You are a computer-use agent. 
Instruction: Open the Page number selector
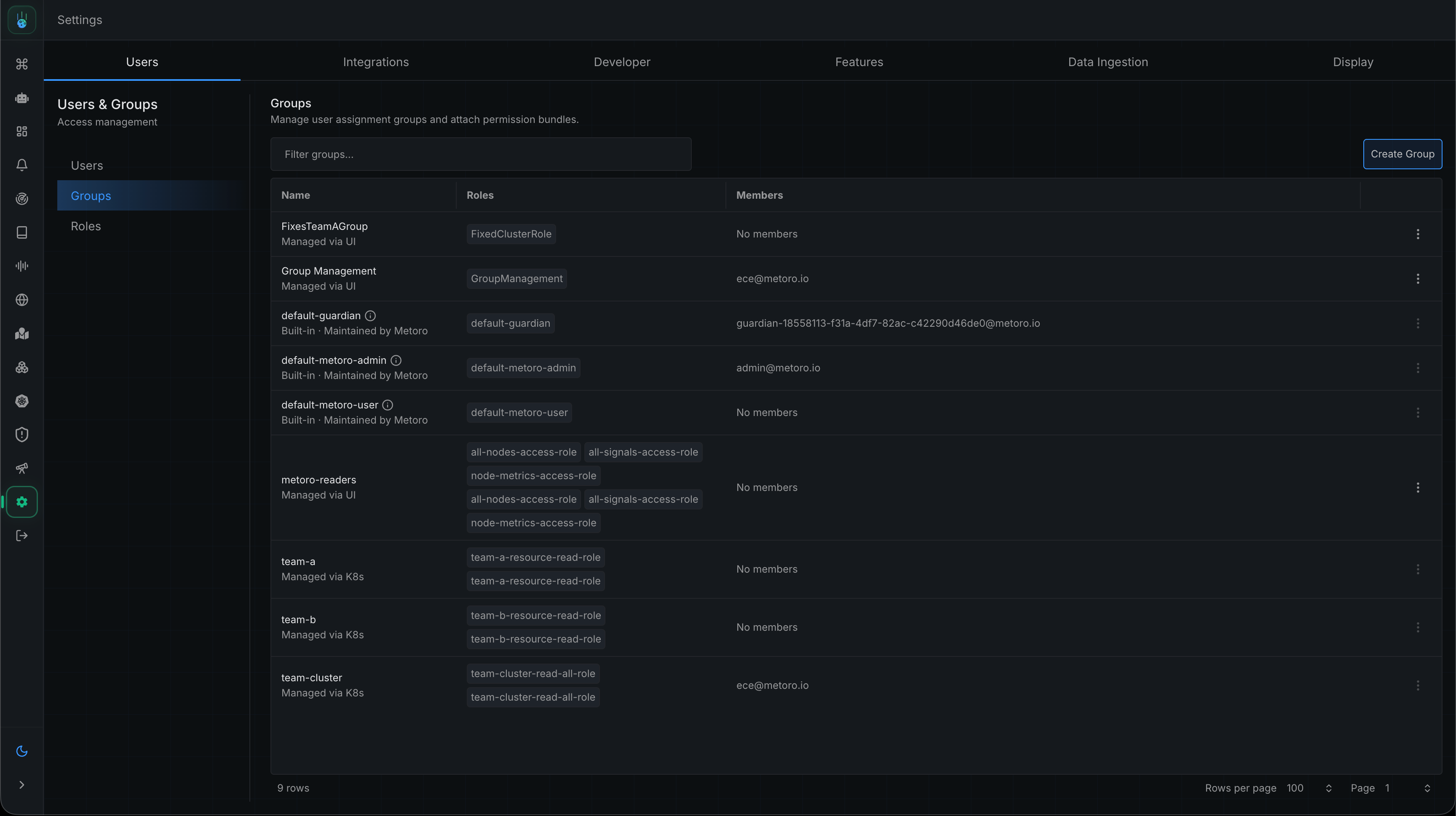pyautogui.click(x=1408, y=788)
